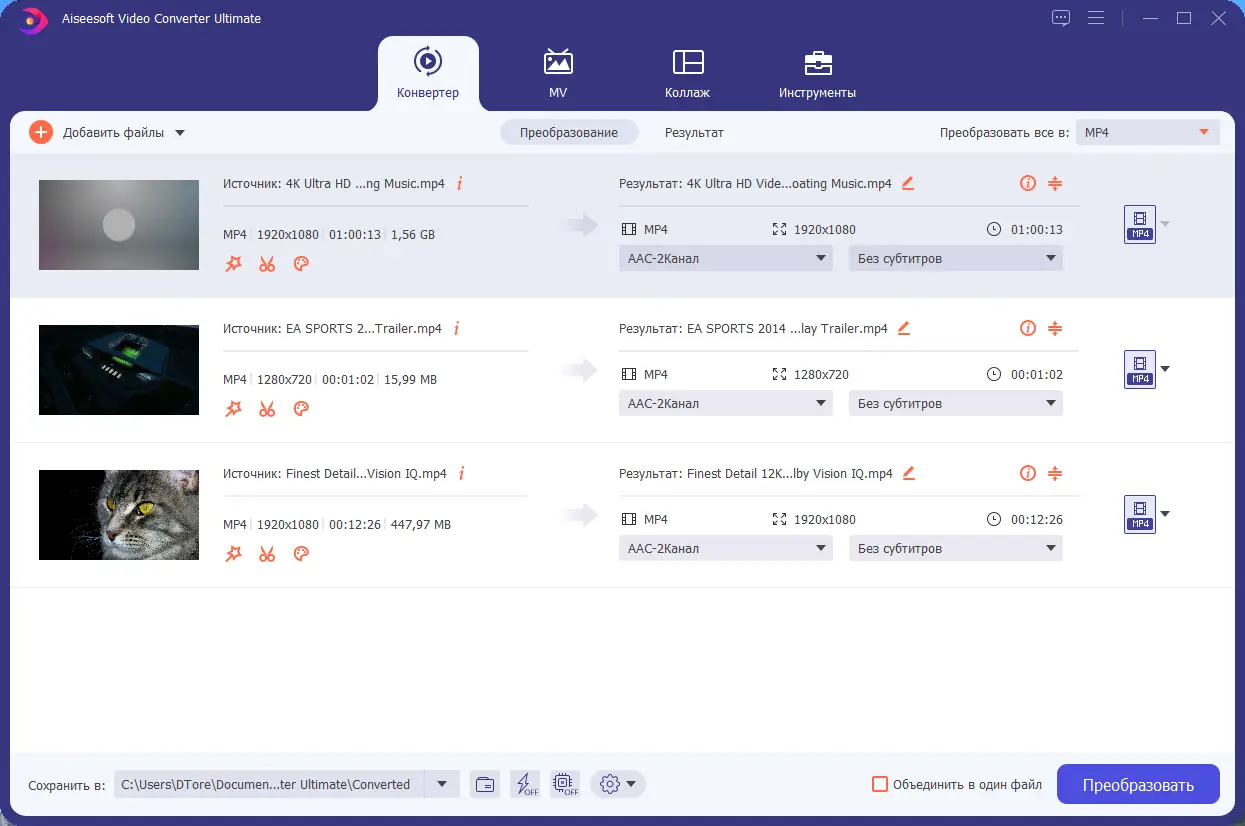Open the audio track dropdown for 4K Ultra HD
Screen dimensions: 1245x826
(726, 258)
